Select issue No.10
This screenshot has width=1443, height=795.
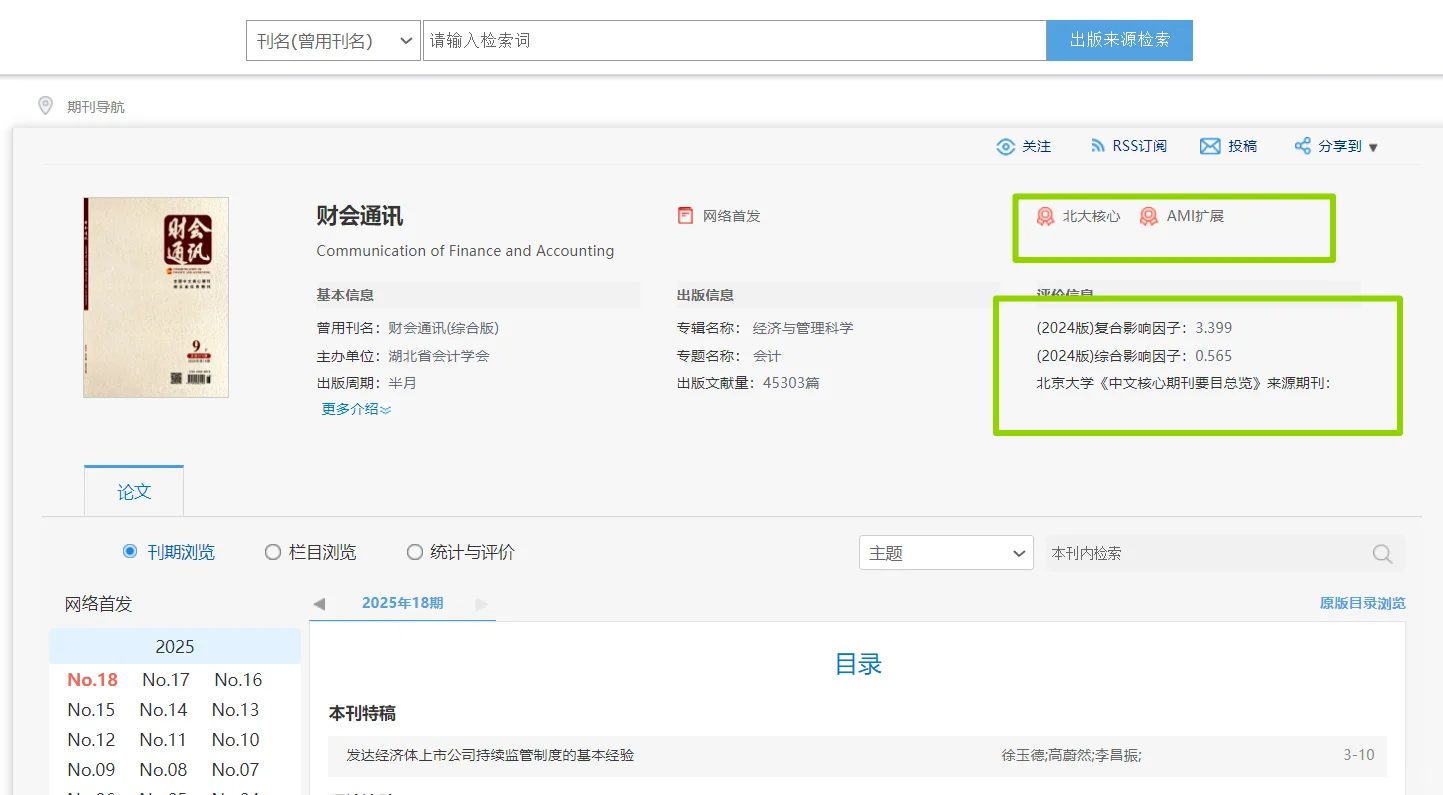[236, 740]
